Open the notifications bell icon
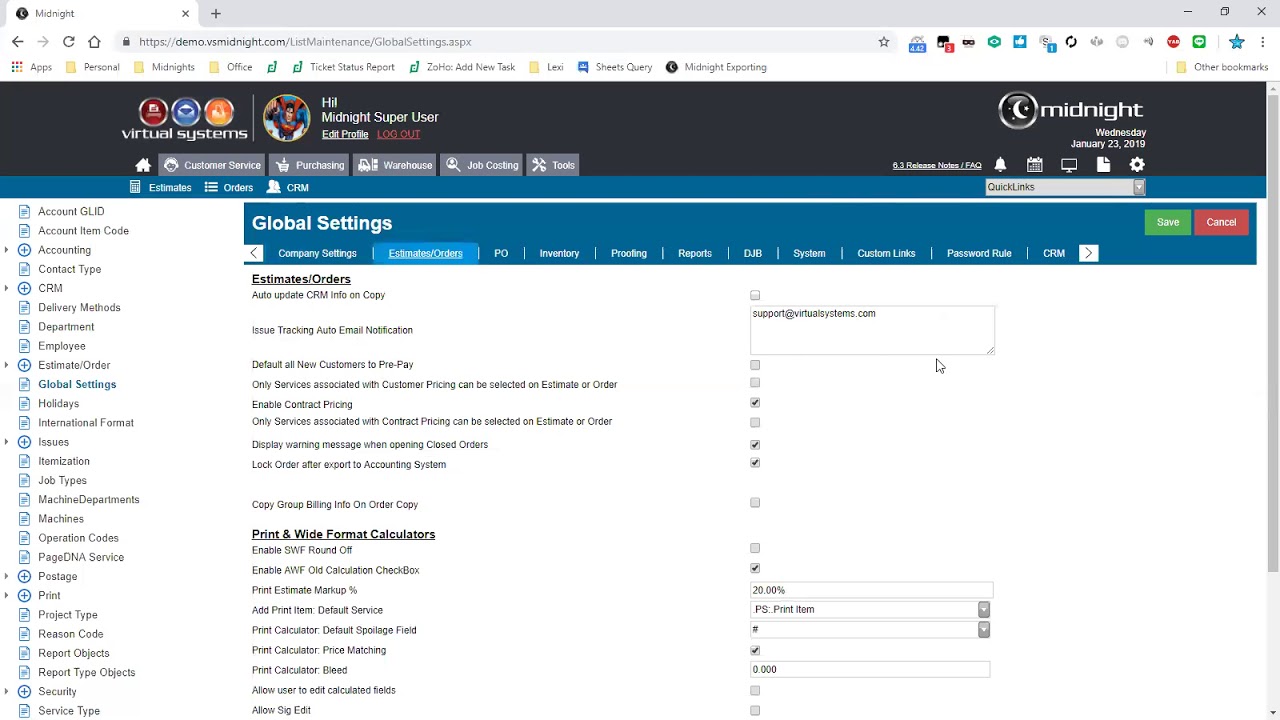The width and height of the screenshot is (1280, 720). click(x=1000, y=165)
